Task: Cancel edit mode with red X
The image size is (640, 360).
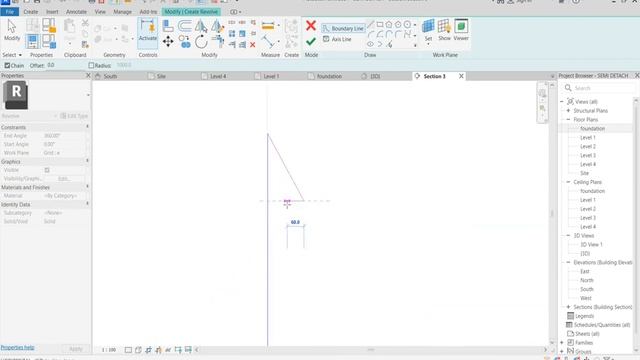Action: (311, 26)
